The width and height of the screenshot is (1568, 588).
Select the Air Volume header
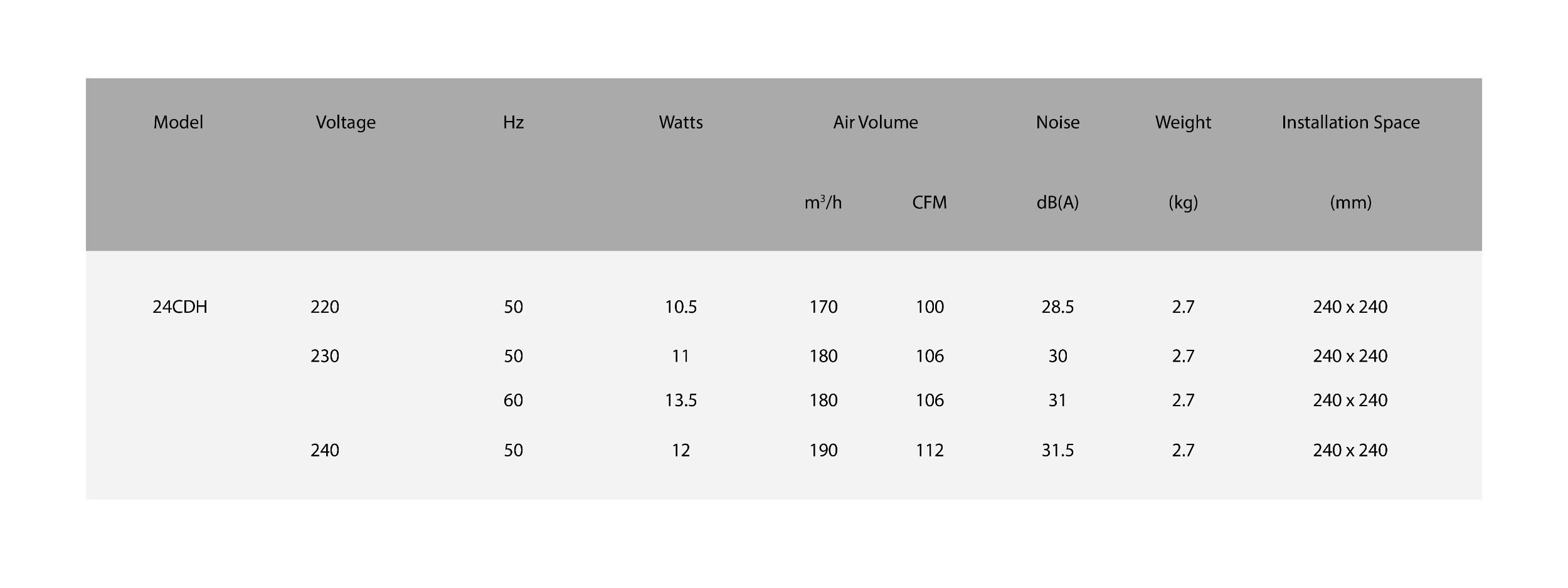(876, 122)
